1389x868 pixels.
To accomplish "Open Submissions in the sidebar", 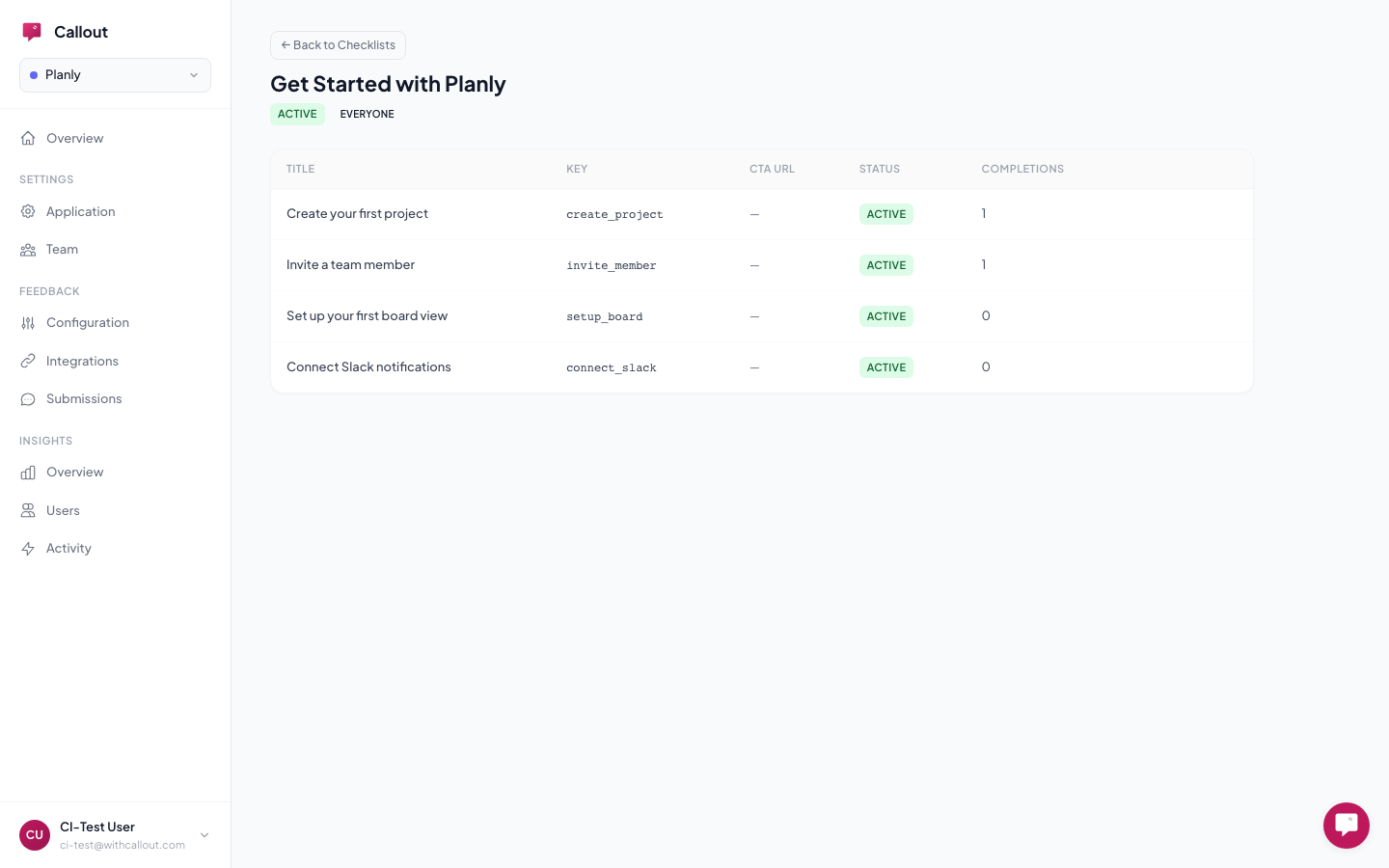I will click(x=84, y=398).
